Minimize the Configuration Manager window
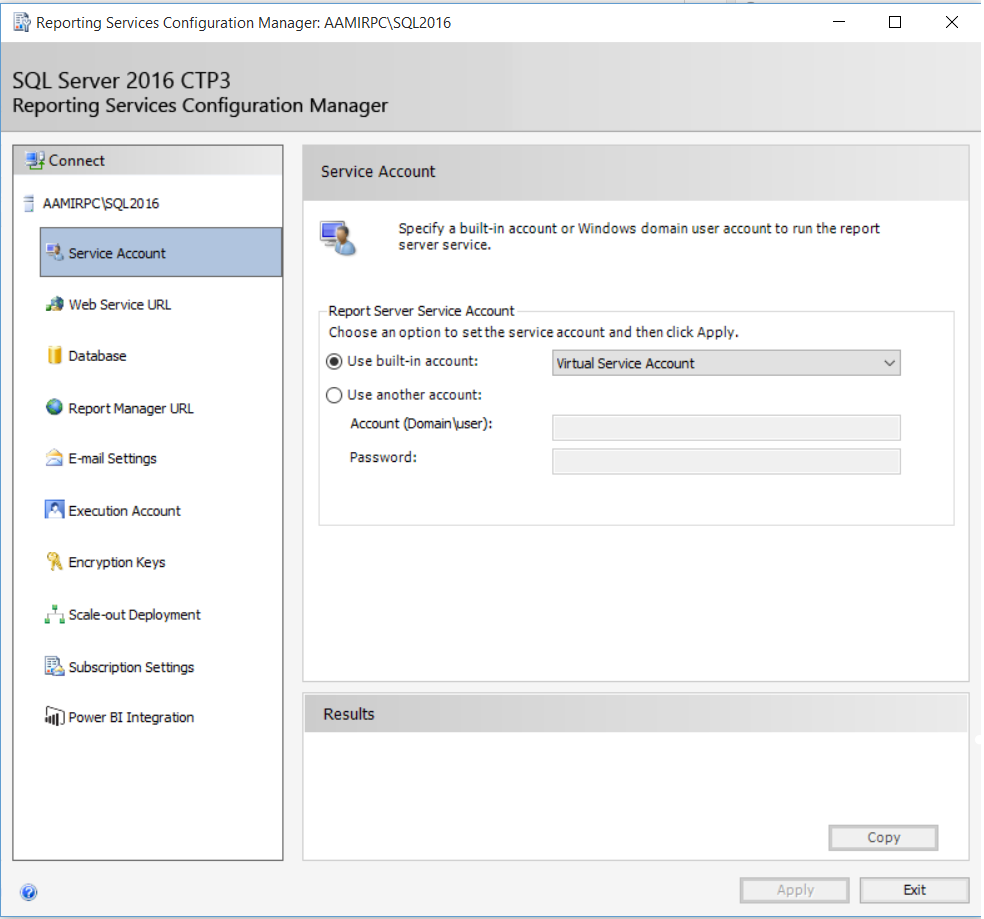Screen dimensions: 984x919 click(839, 22)
